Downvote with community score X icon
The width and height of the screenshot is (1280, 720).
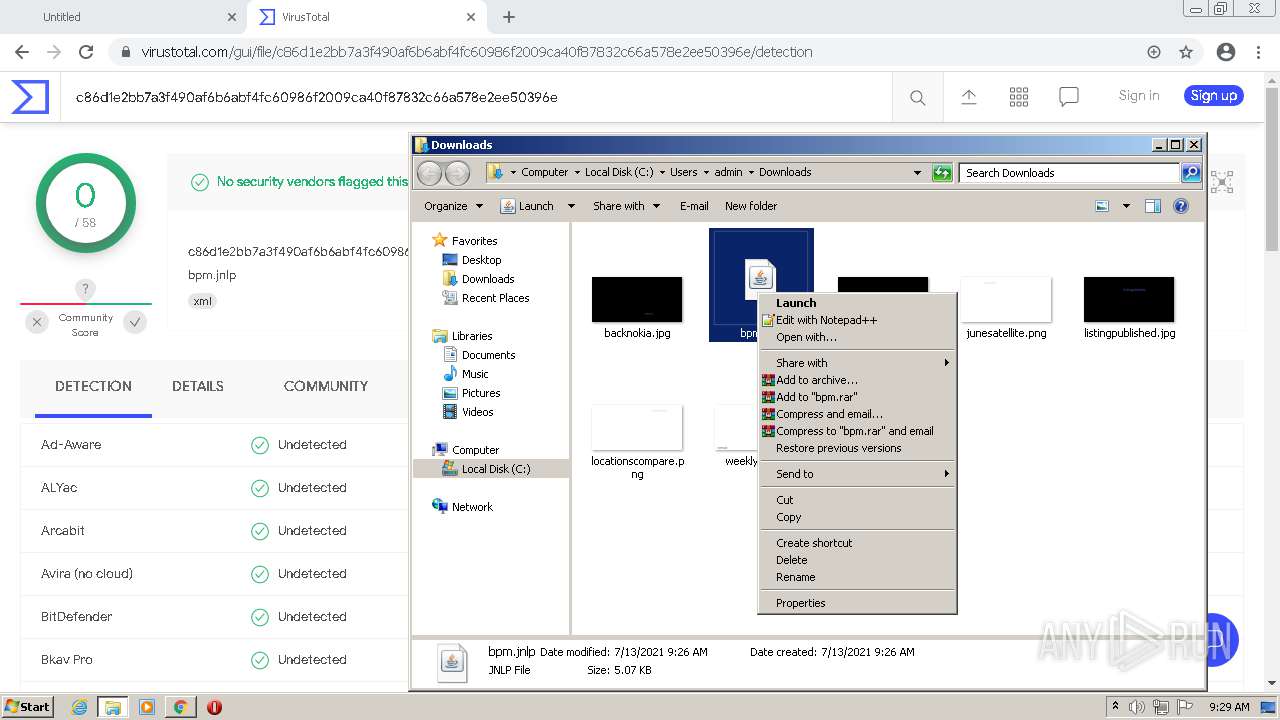click(37, 322)
